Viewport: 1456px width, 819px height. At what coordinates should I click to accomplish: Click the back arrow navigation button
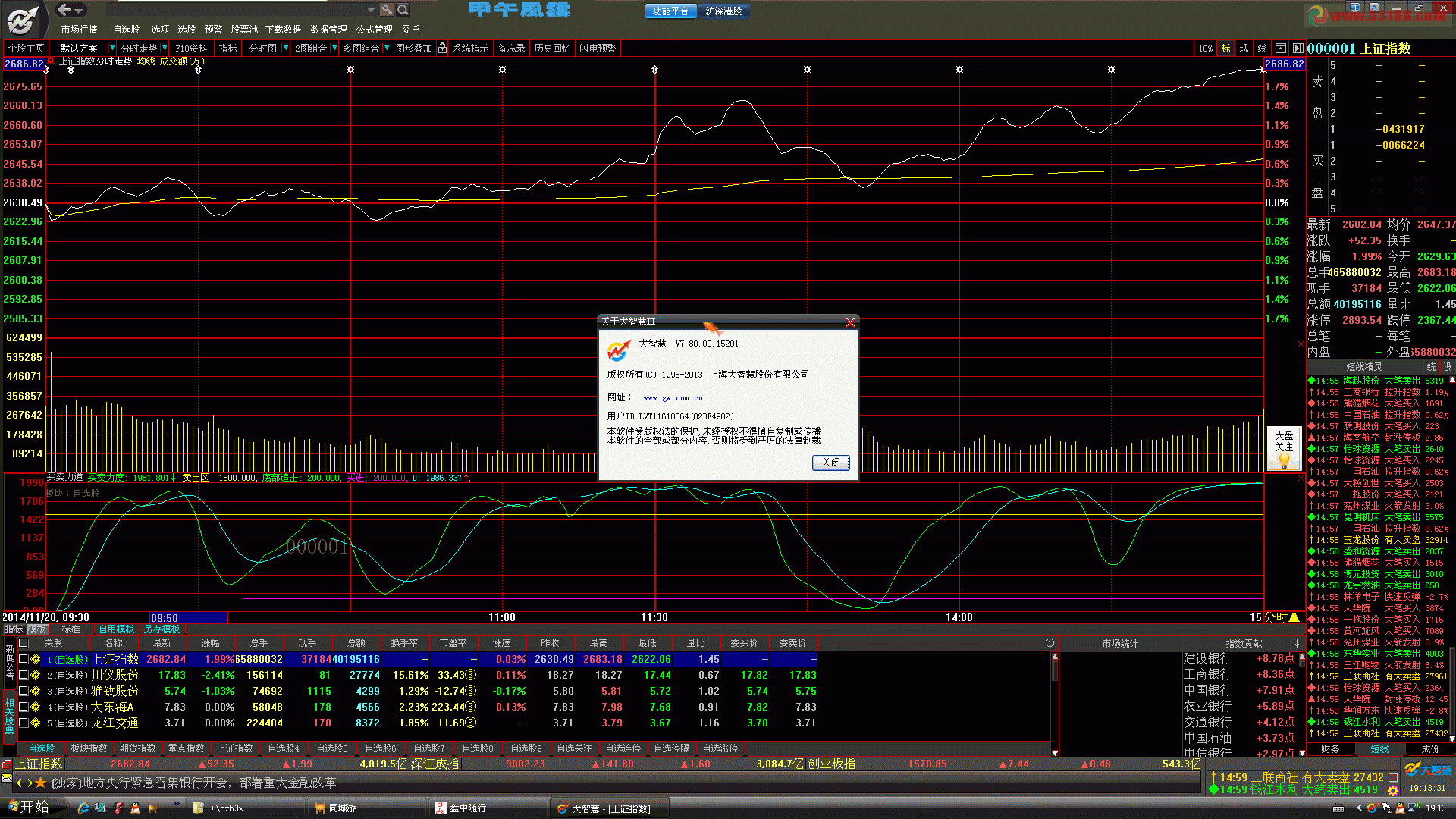[64, 10]
